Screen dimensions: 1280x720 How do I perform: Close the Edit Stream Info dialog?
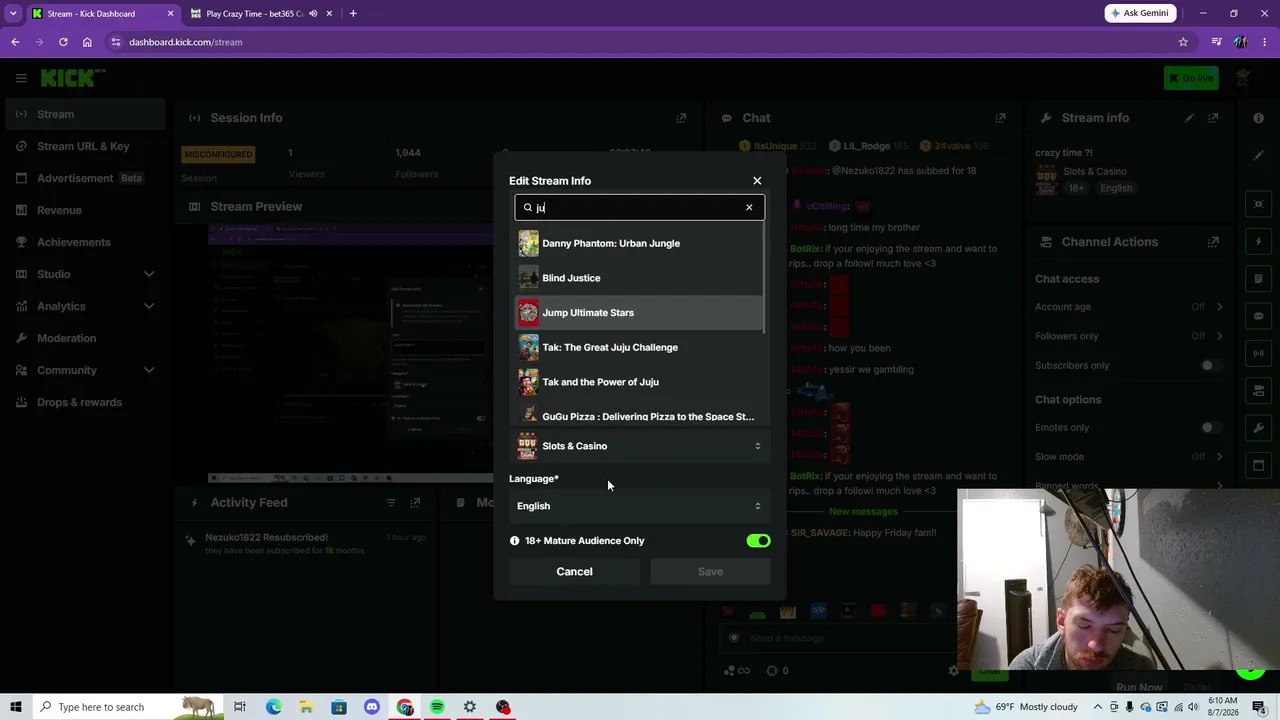tap(757, 181)
